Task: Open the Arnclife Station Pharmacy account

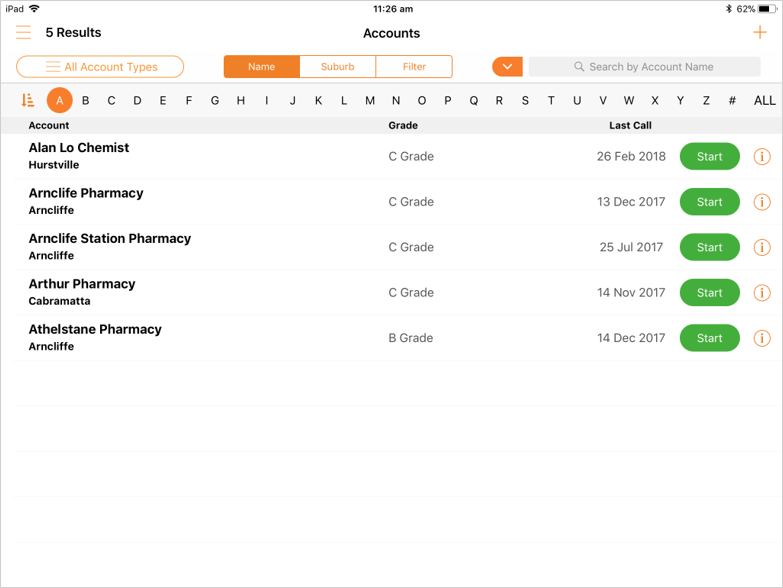Action: tap(110, 239)
